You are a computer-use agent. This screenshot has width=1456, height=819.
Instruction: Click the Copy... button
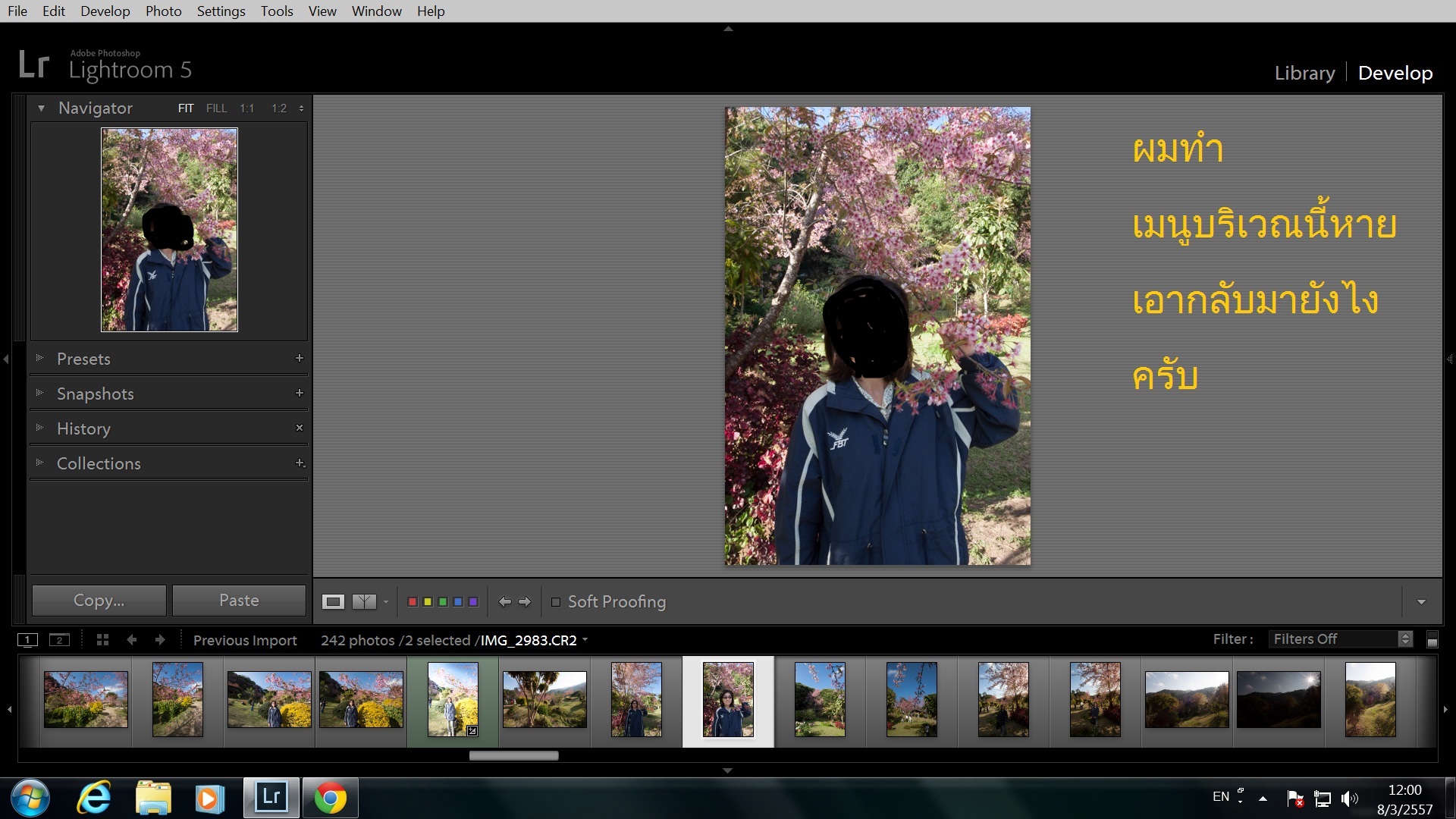(99, 600)
